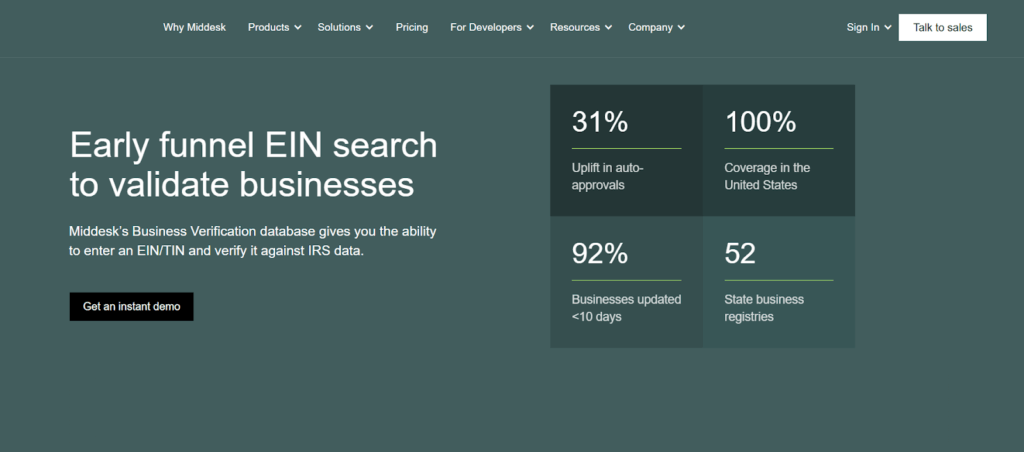Viewport: 1024px width, 452px height.
Task: Expand the Solutions dropdown chevron
Action: [370, 27]
